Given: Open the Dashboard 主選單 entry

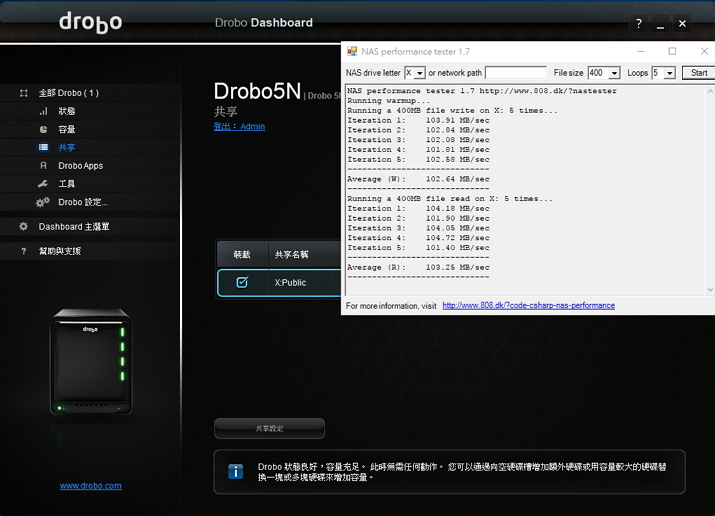Looking at the screenshot, I should point(74,227).
